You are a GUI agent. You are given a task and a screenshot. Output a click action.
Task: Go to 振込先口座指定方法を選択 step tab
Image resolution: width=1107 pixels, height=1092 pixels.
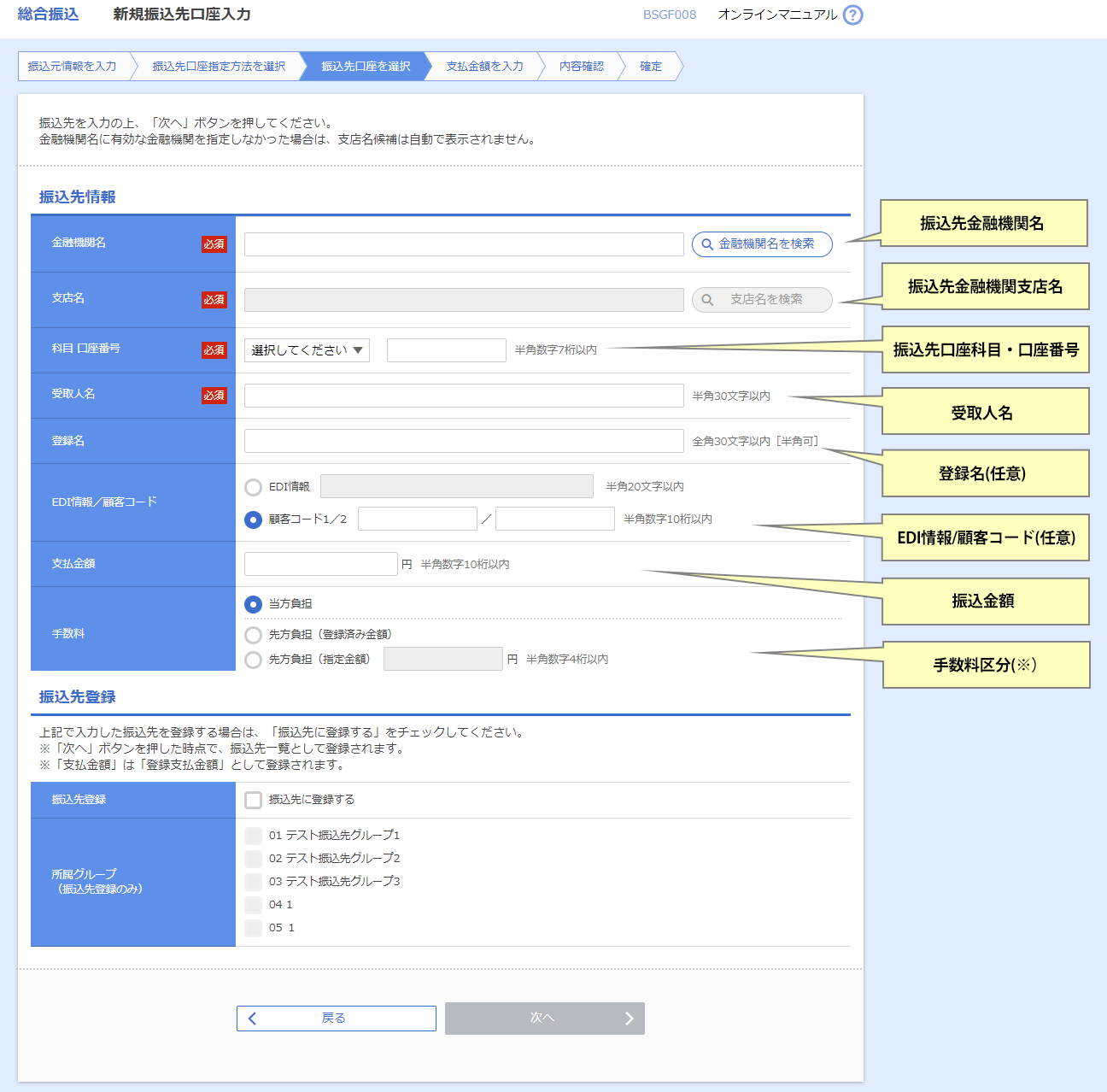point(219,67)
